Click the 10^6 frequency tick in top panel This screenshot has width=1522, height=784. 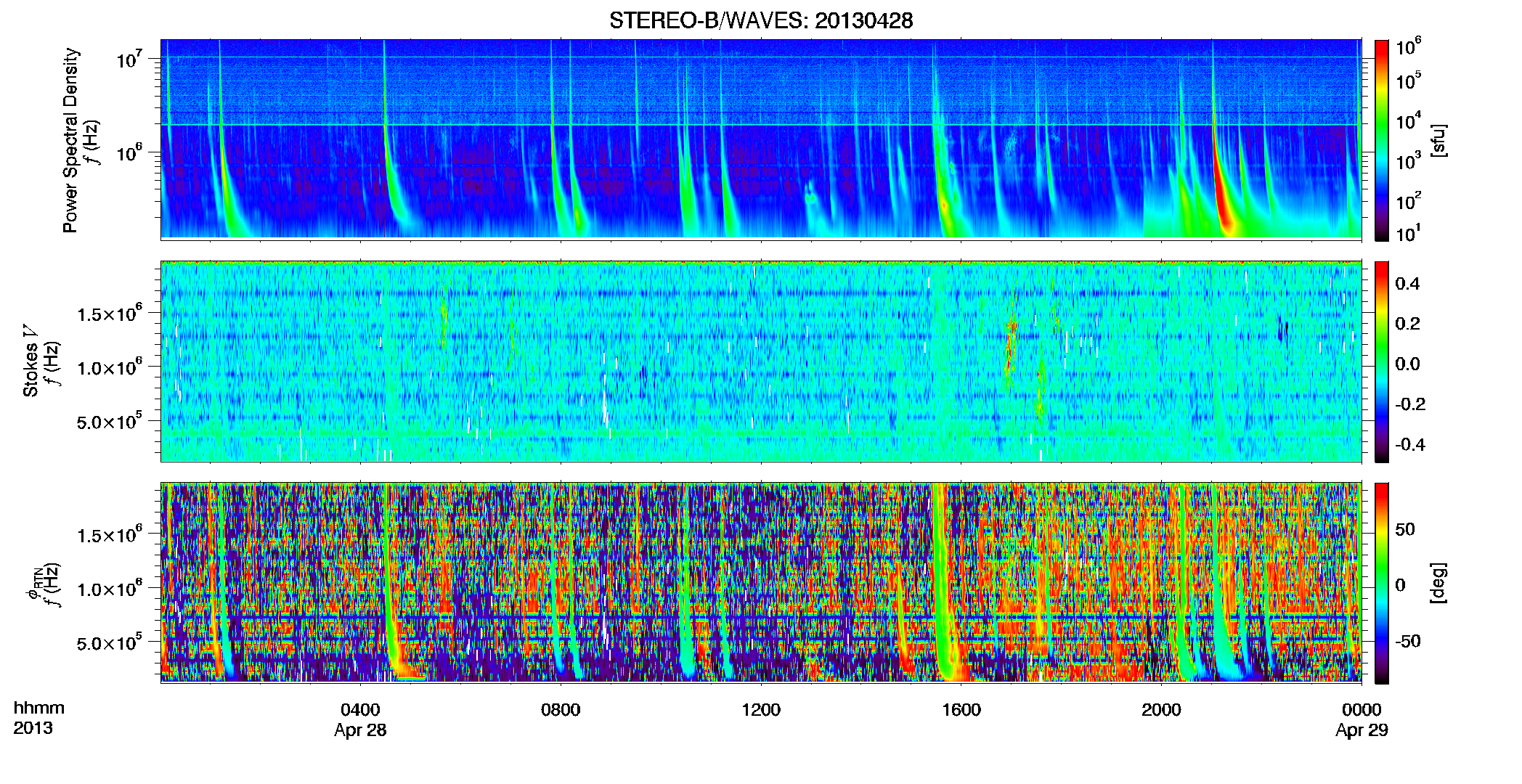129,152
